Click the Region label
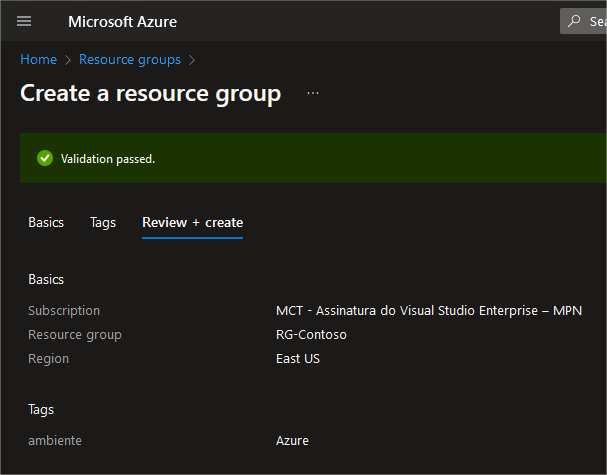607x475 pixels. pos(48,359)
